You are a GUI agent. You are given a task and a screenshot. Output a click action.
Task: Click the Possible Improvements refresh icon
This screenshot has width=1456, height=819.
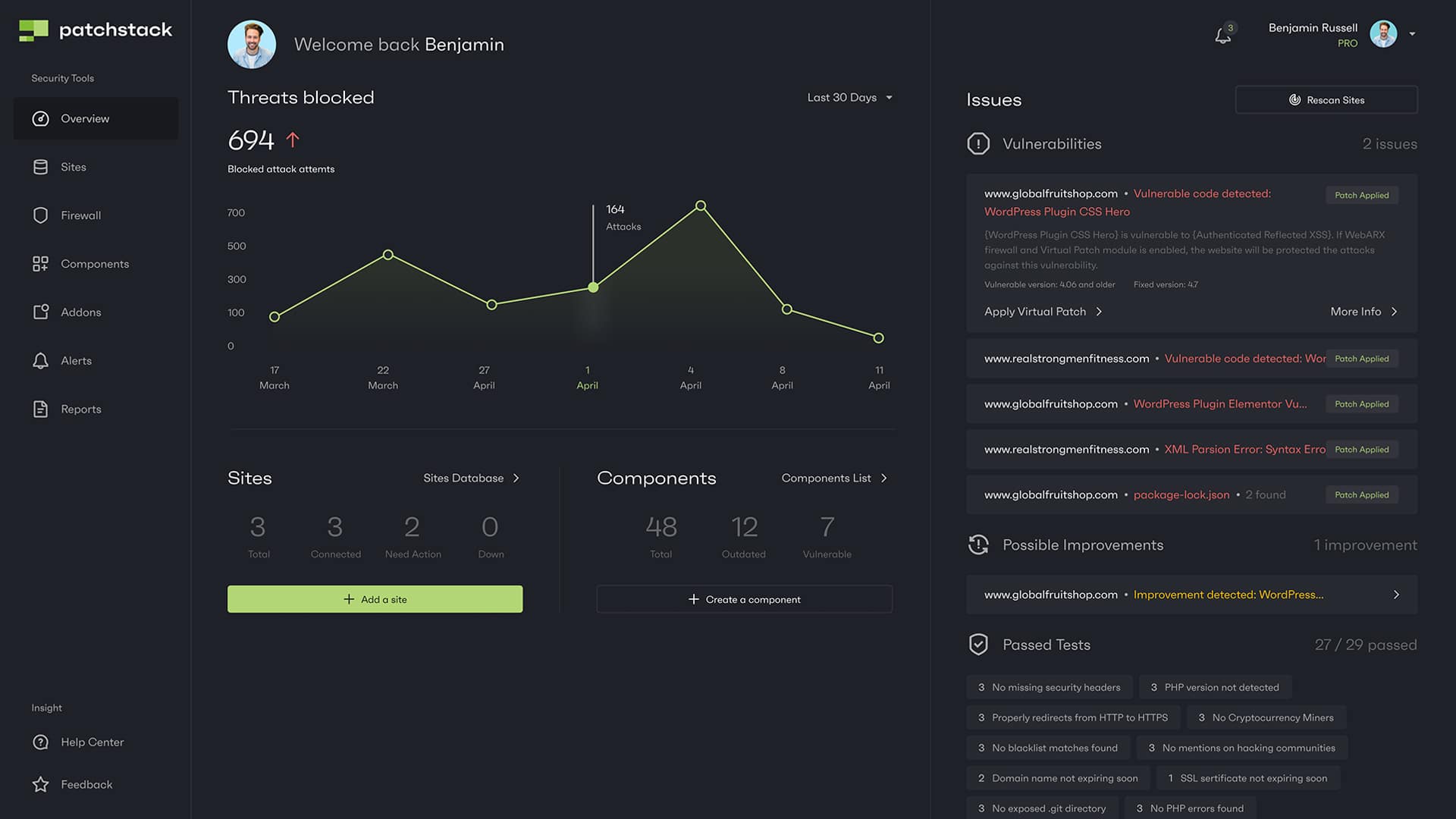point(978,545)
